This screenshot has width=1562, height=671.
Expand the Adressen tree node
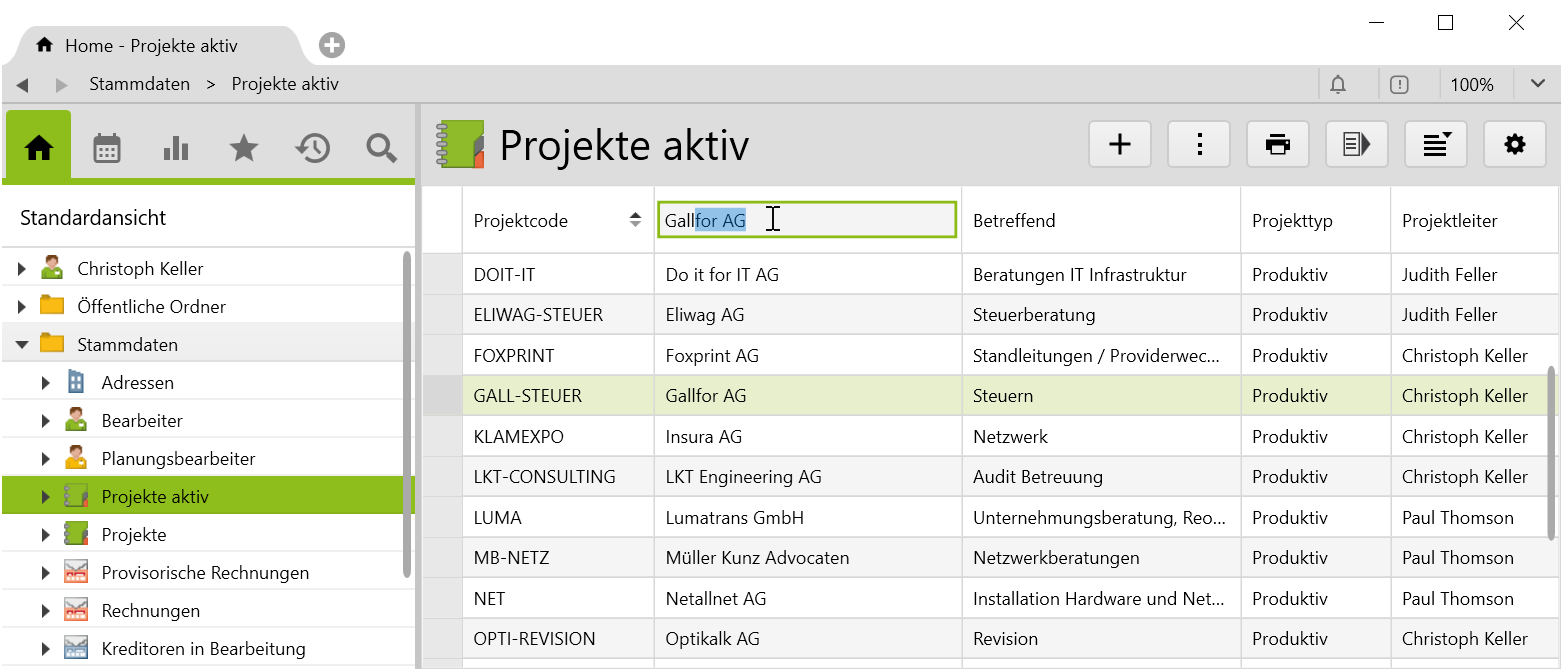coord(46,383)
